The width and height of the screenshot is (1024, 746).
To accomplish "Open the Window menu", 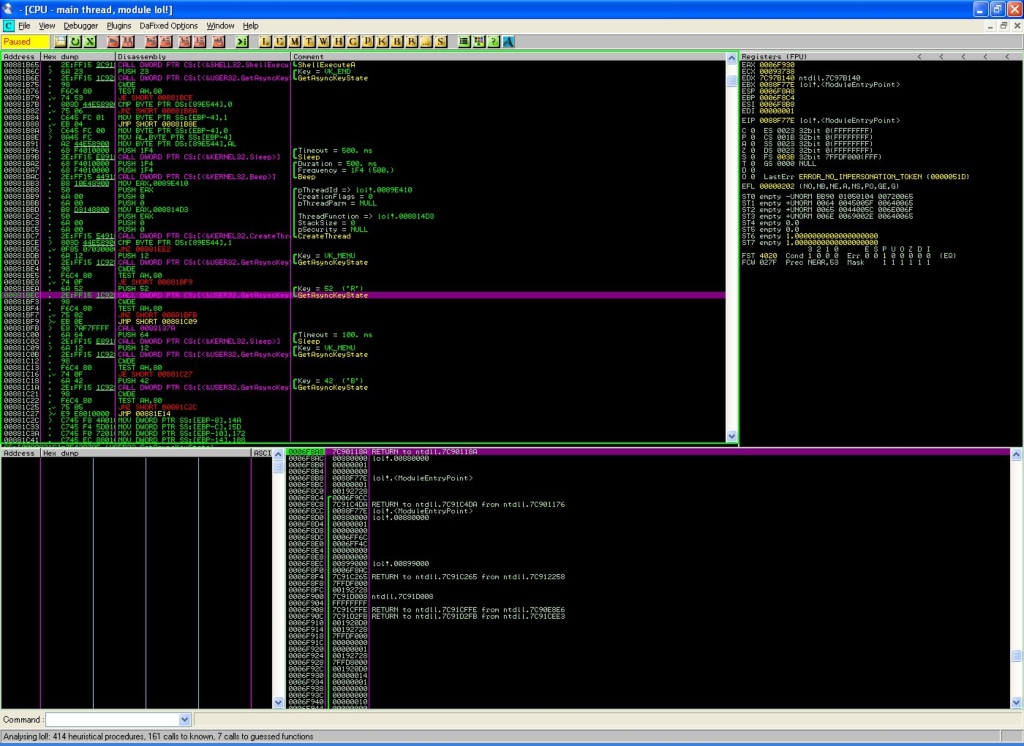I will pos(220,26).
